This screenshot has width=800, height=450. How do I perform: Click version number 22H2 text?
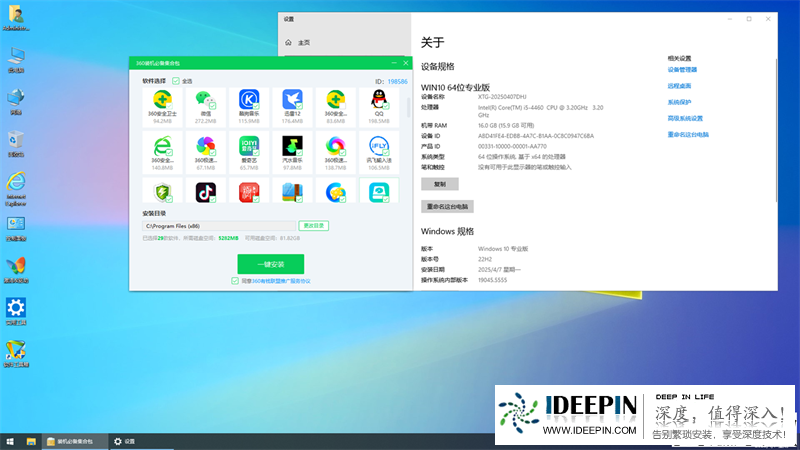[485, 259]
